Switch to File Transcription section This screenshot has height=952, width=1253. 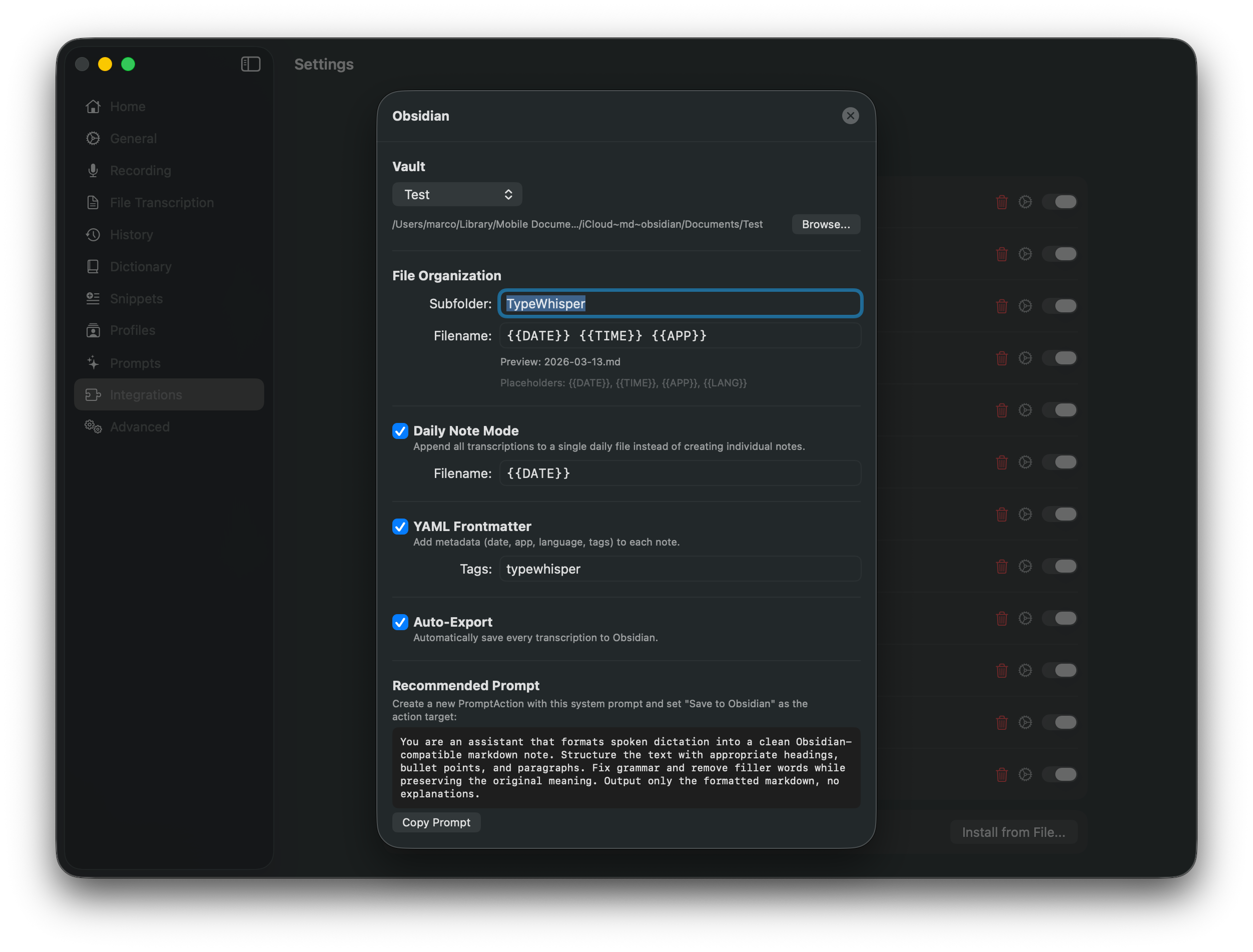point(162,202)
